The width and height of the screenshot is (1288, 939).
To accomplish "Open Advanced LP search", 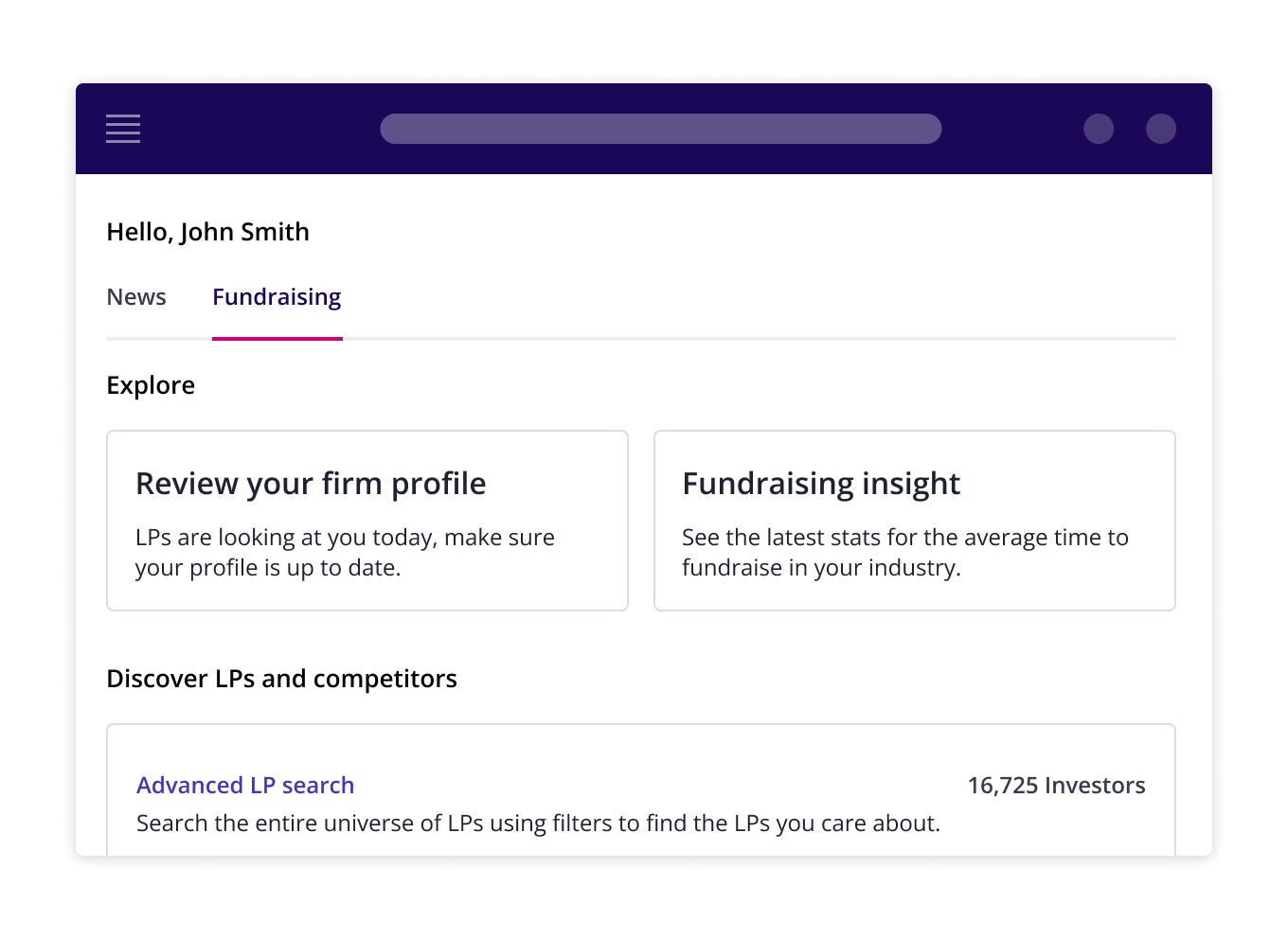I will 245,785.
